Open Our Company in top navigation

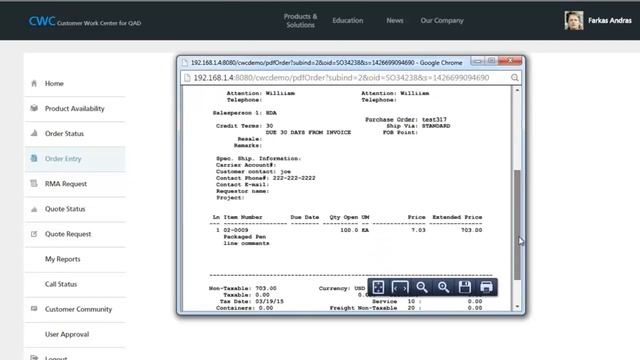point(442,20)
